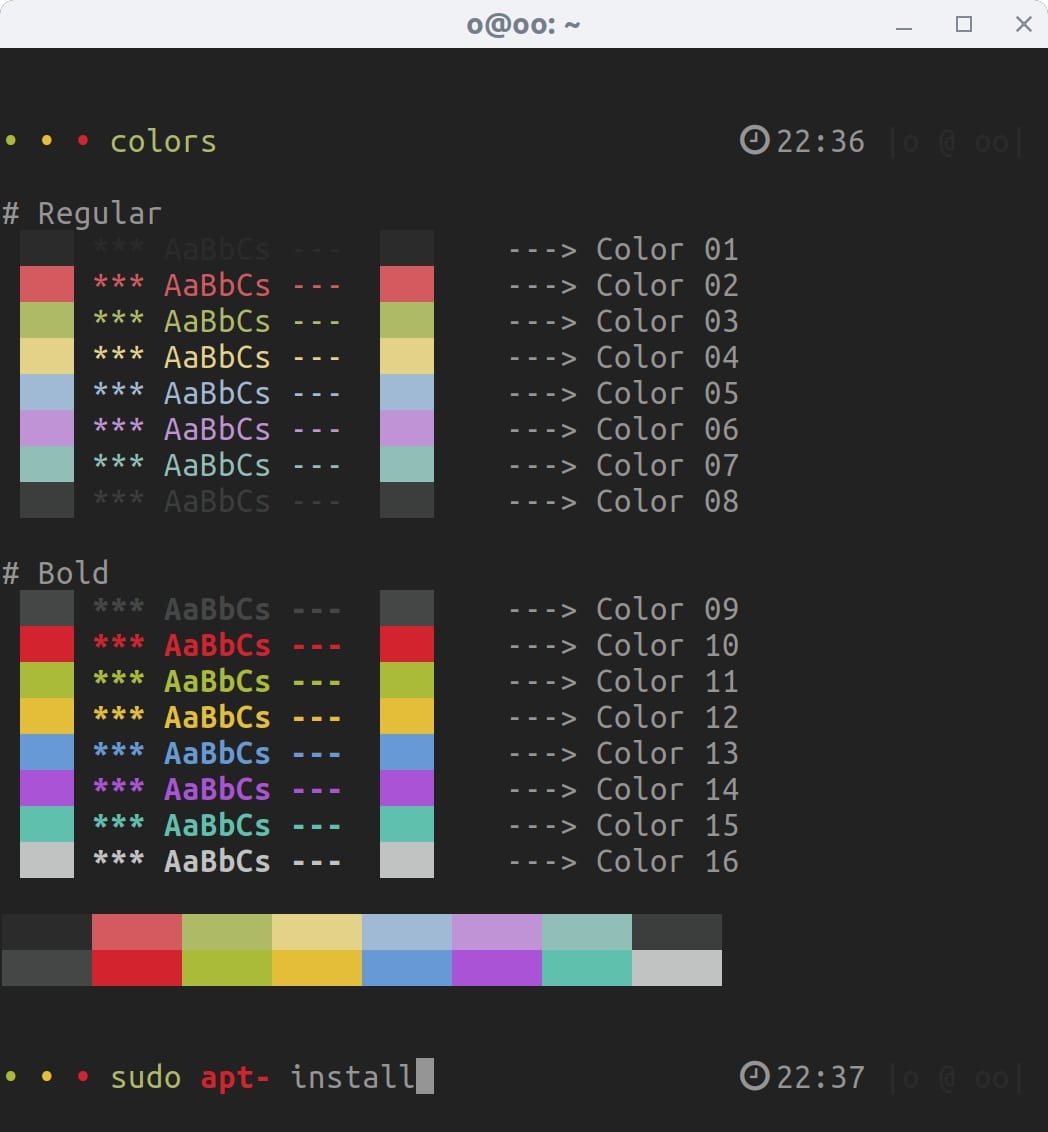Click the green dot before the sudo command
This screenshot has width=1048, height=1132.
coord(11,1077)
